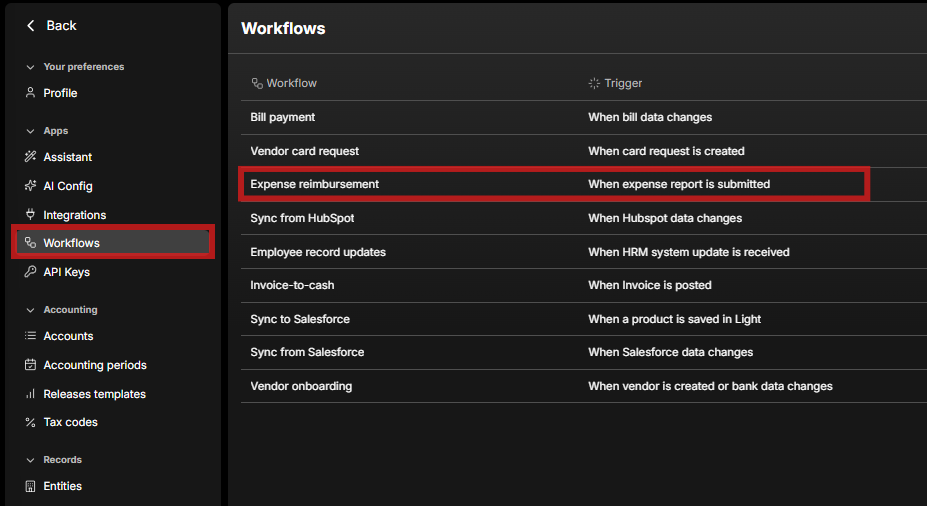The width and height of the screenshot is (927, 506).
Task: Click the Accounting periods calendar icon
Action: click(30, 365)
